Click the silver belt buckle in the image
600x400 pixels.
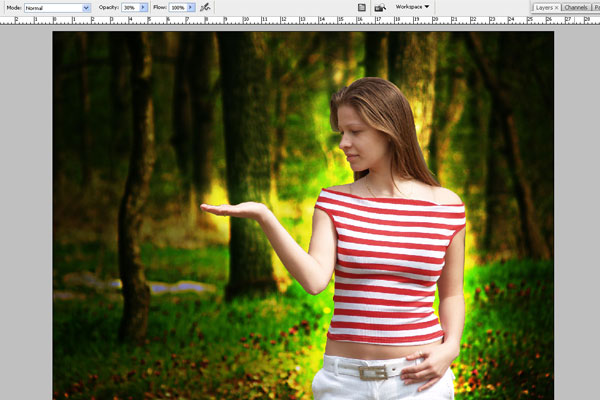click(372, 372)
